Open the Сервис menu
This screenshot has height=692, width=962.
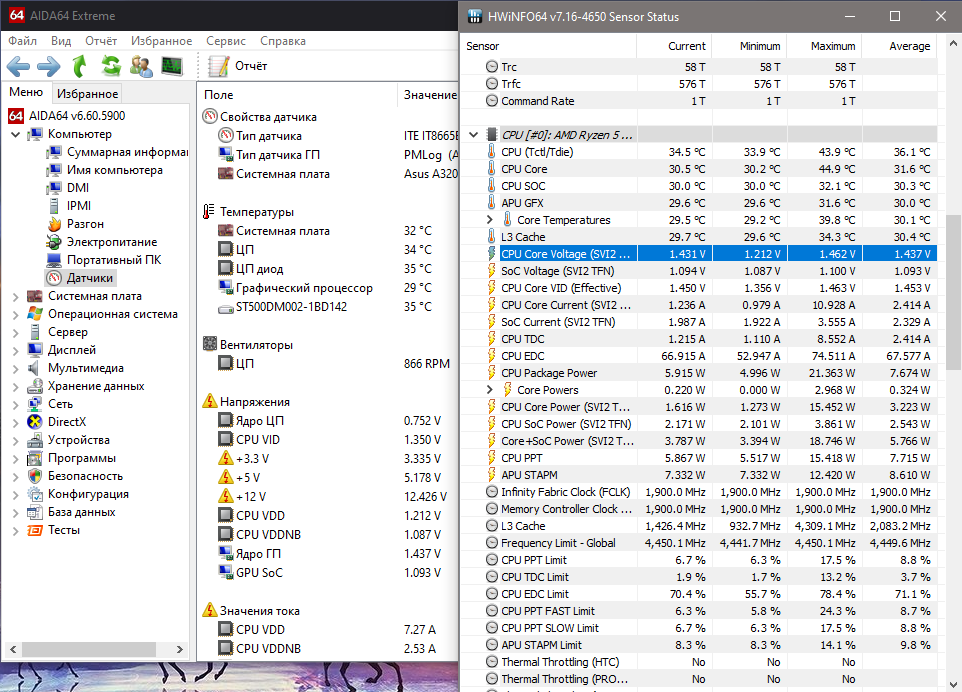pyautogui.click(x=226, y=40)
